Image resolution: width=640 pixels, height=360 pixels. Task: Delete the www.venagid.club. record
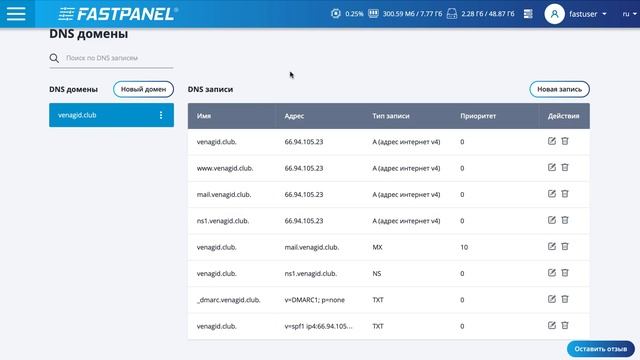click(565, 167)
